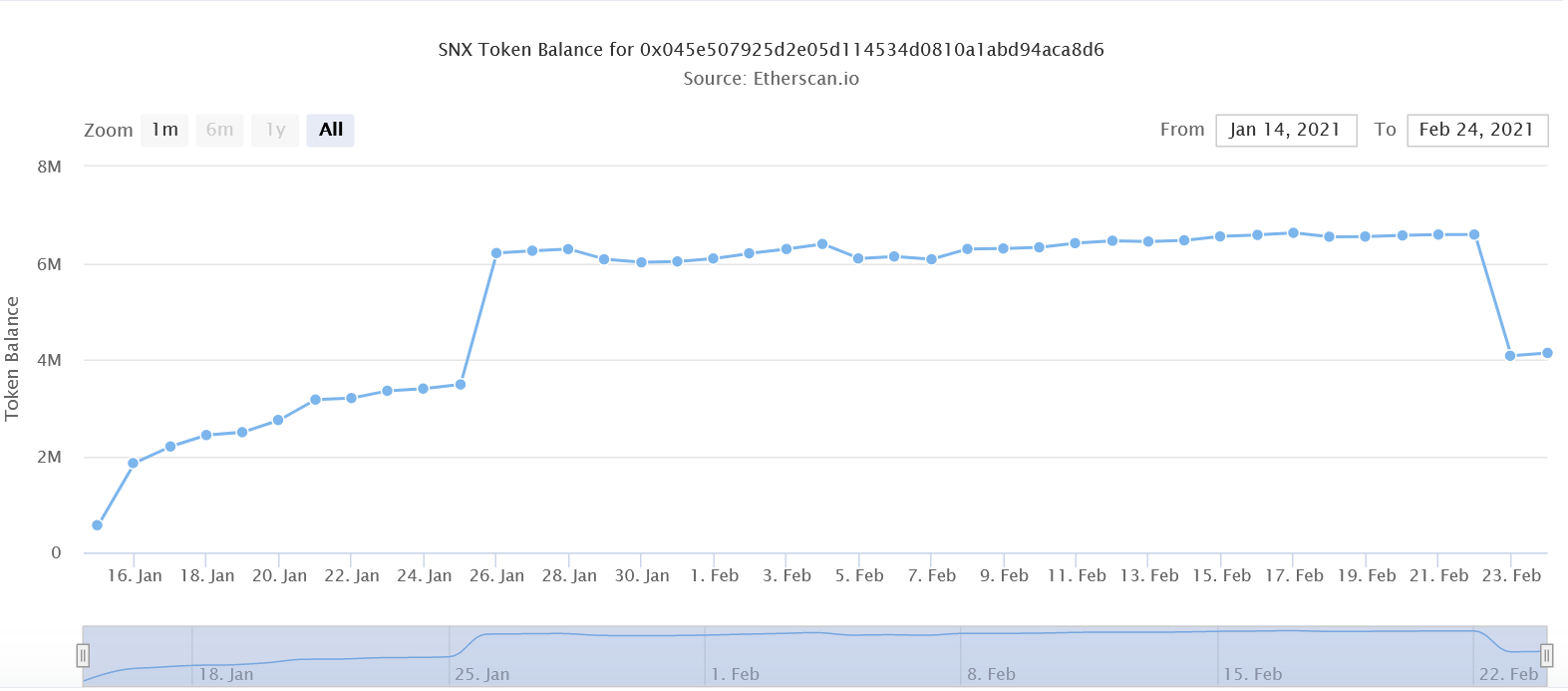
Task: Click 8. Feb label in navigator
Action: pyautogui.click(x=991, y=675)
